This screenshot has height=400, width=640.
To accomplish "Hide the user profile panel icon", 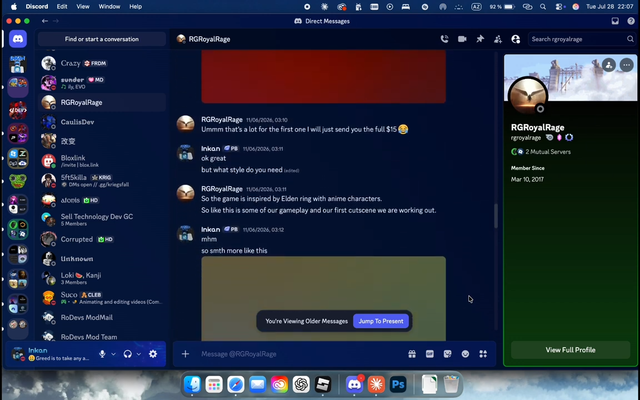I will (516, 39).
